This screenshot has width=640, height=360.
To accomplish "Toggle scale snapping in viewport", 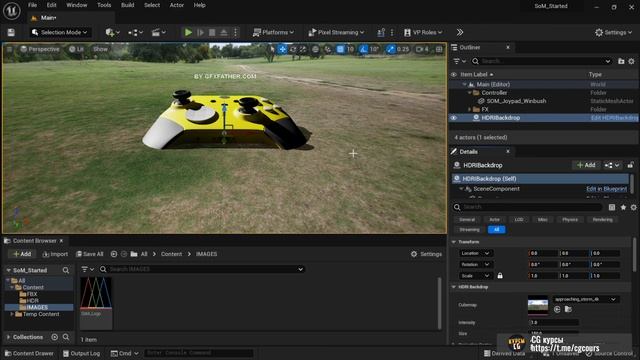I will pos(391,49).
